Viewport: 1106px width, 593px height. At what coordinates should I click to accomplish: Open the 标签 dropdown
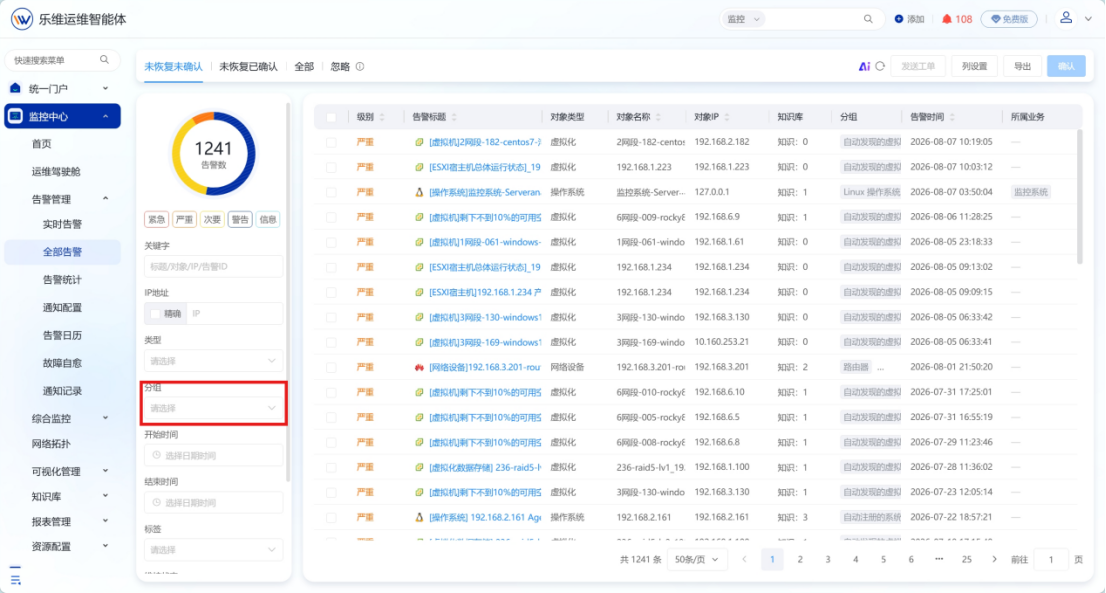tap(213, 550)
